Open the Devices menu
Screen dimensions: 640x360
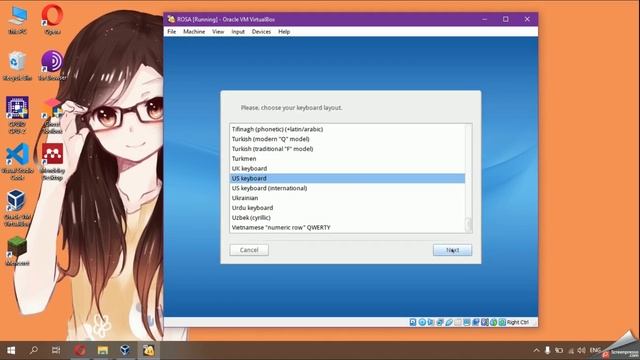261,31
